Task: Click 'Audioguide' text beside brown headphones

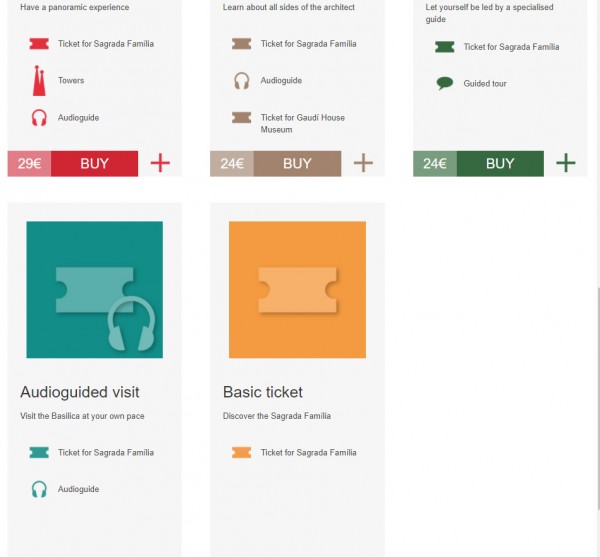Action: point(281,80)
